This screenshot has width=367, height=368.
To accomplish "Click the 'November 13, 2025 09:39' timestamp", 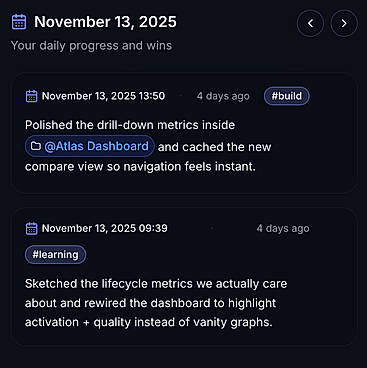I will point(105,228).
